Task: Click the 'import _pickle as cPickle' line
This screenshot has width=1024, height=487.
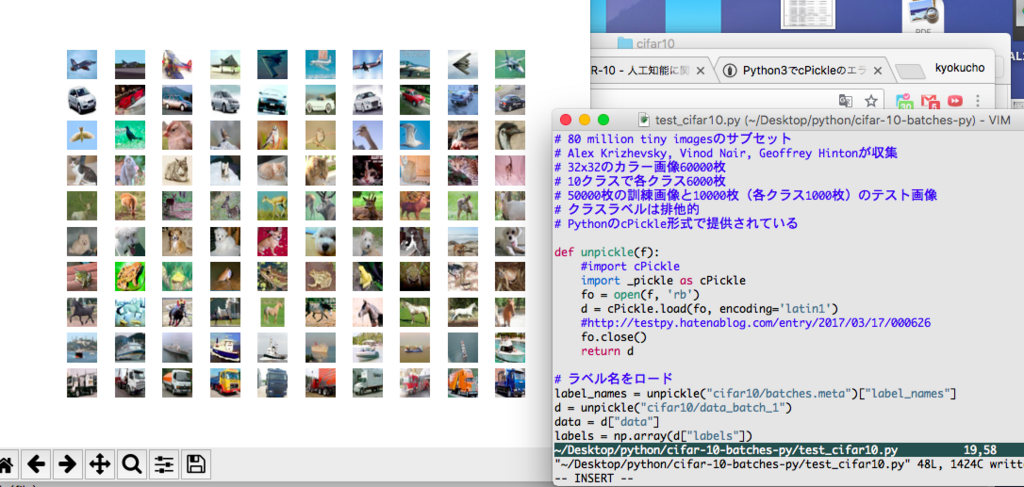Action: click(x=663, y=281)
